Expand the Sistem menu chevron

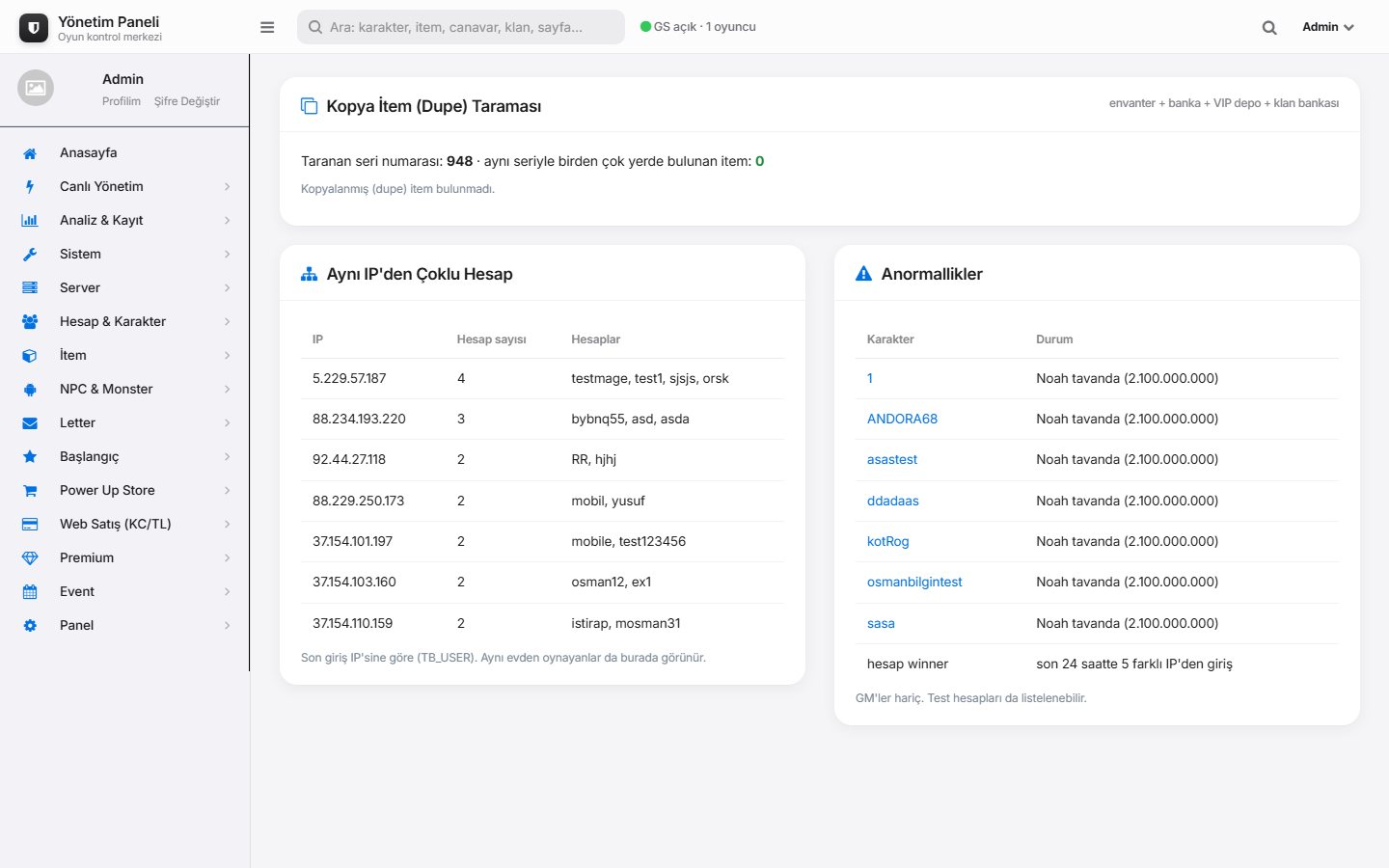click(228, 255)
